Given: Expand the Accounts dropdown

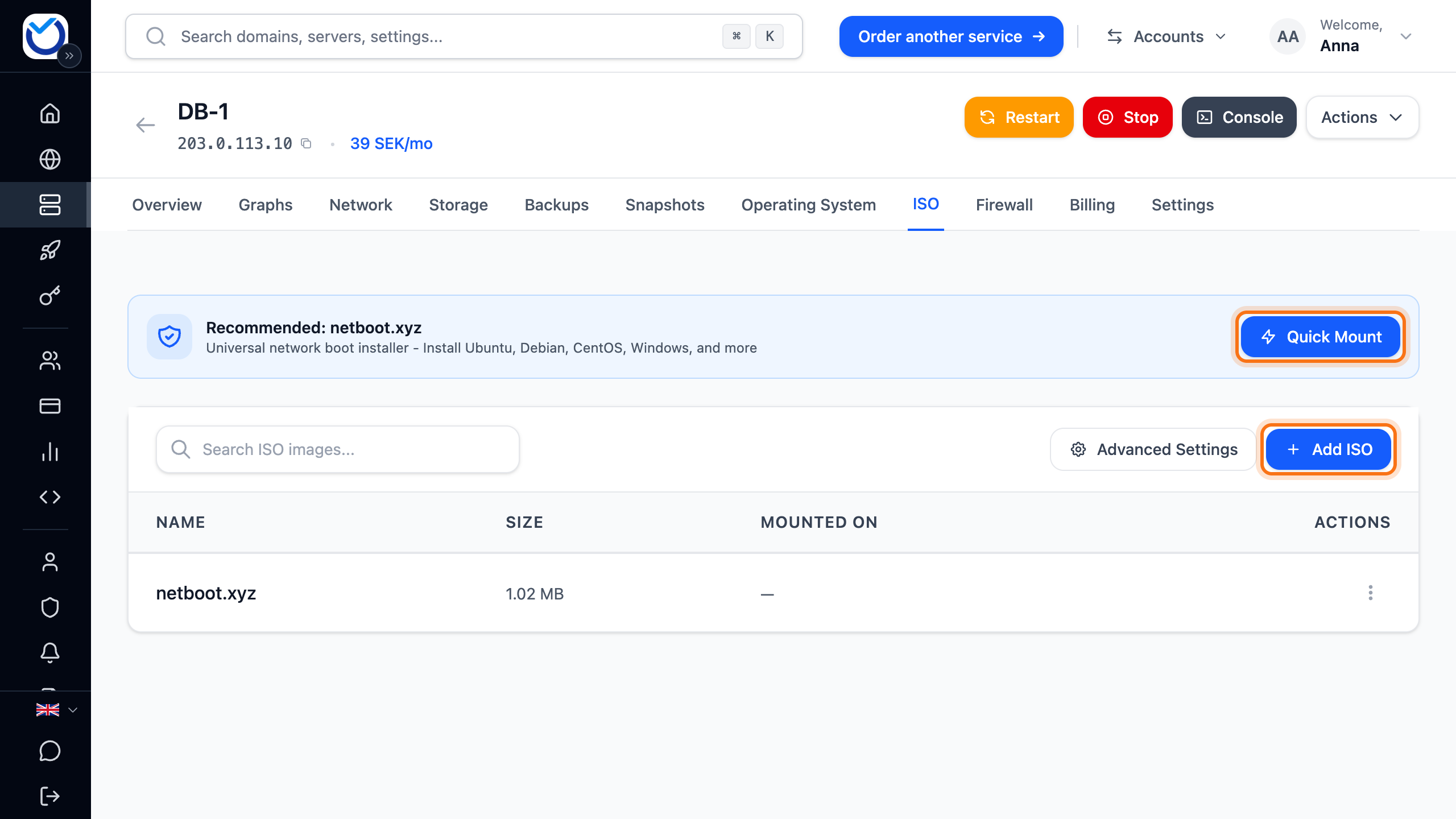Looking at the screenshot, I should tap(1167, 36).
